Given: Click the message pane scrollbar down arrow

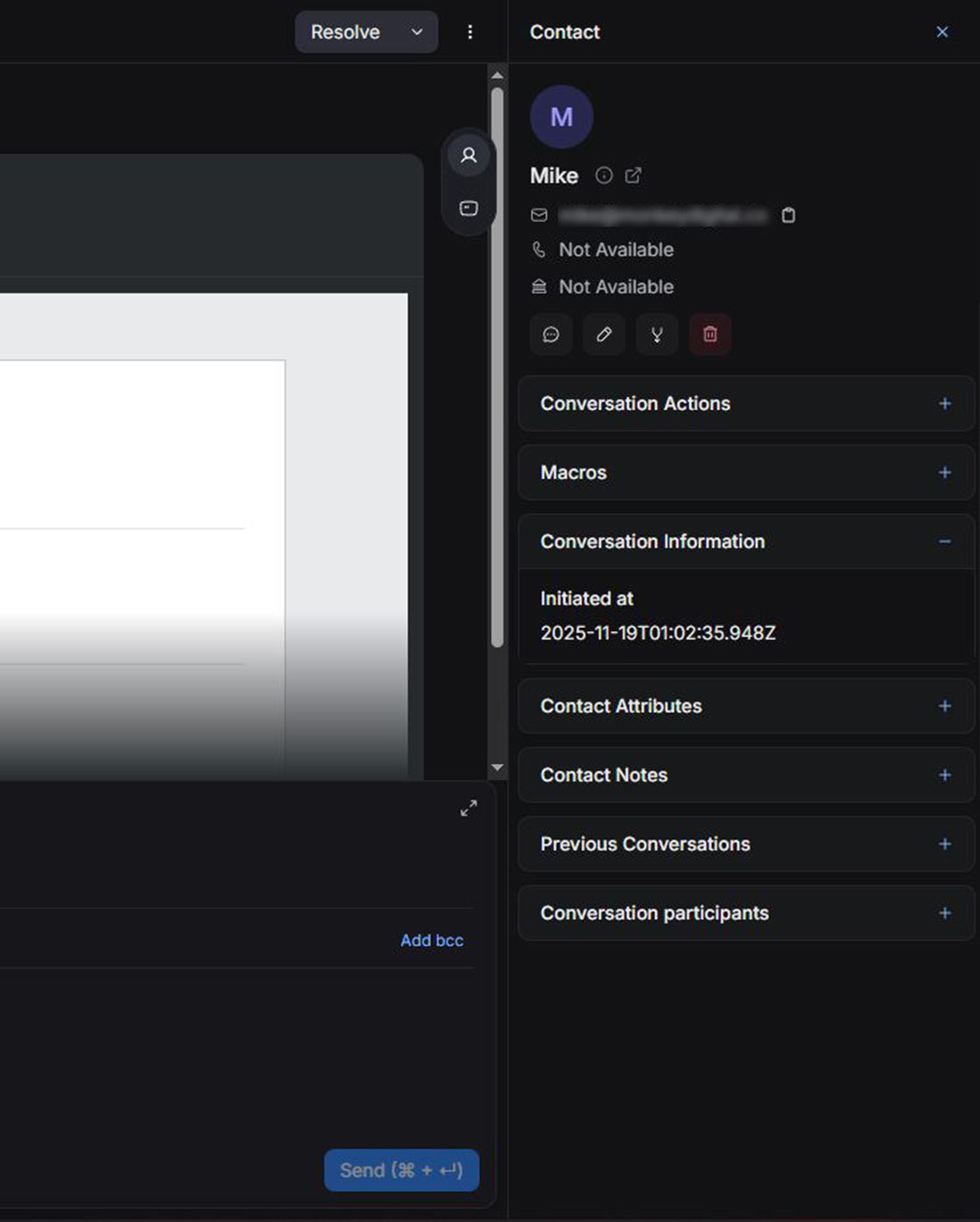Looking at the screenshot, I should tap(497, 767).
